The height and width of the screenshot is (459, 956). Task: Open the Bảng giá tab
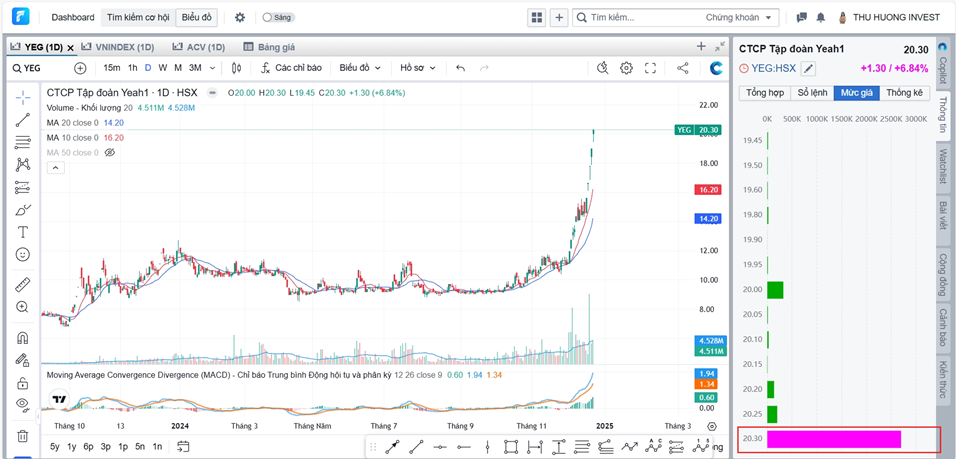click(269, 47)
